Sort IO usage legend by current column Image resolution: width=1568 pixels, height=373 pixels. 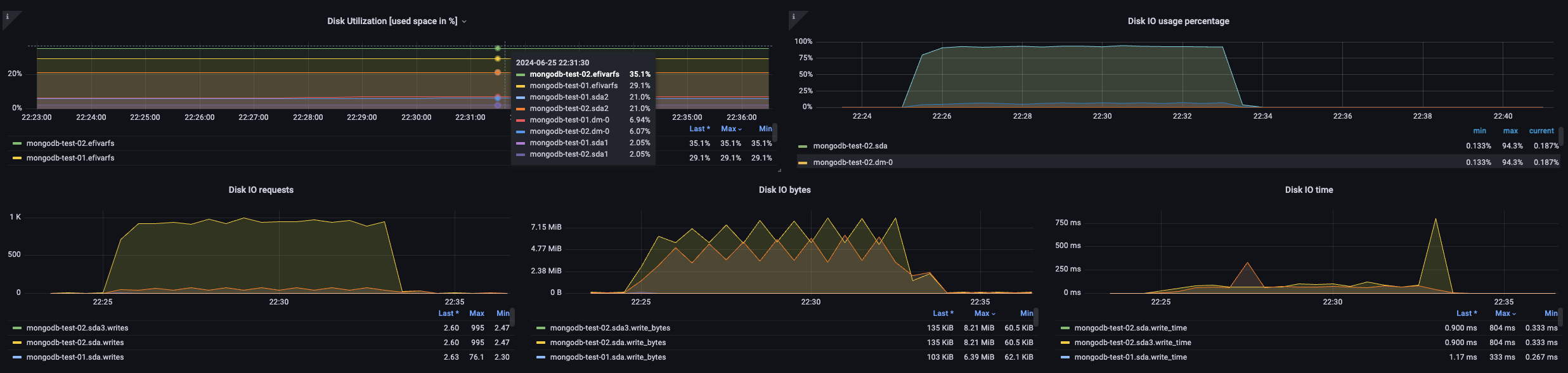tap(1541, 131)
